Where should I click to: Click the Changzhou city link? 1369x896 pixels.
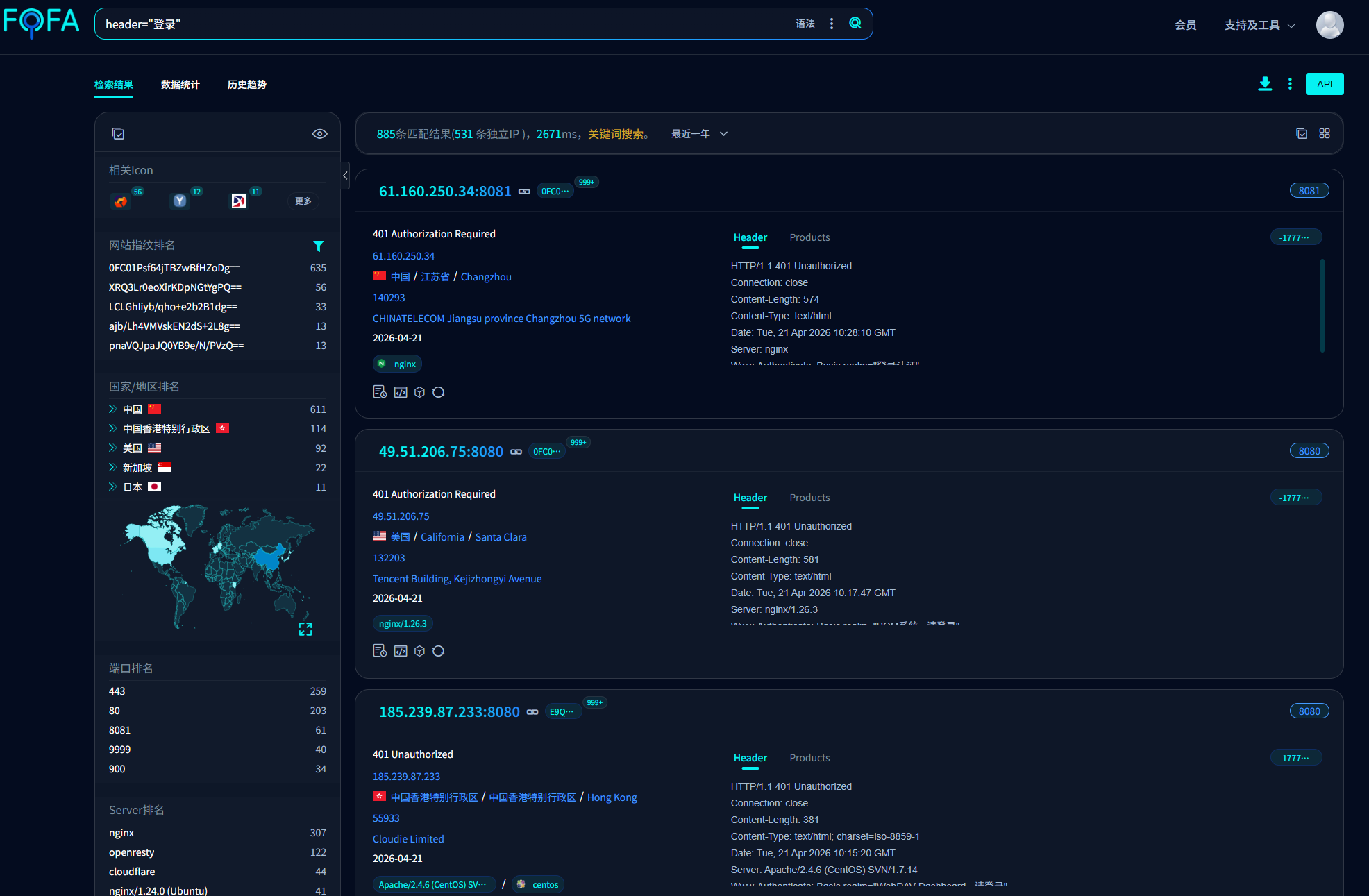point(486,277)
